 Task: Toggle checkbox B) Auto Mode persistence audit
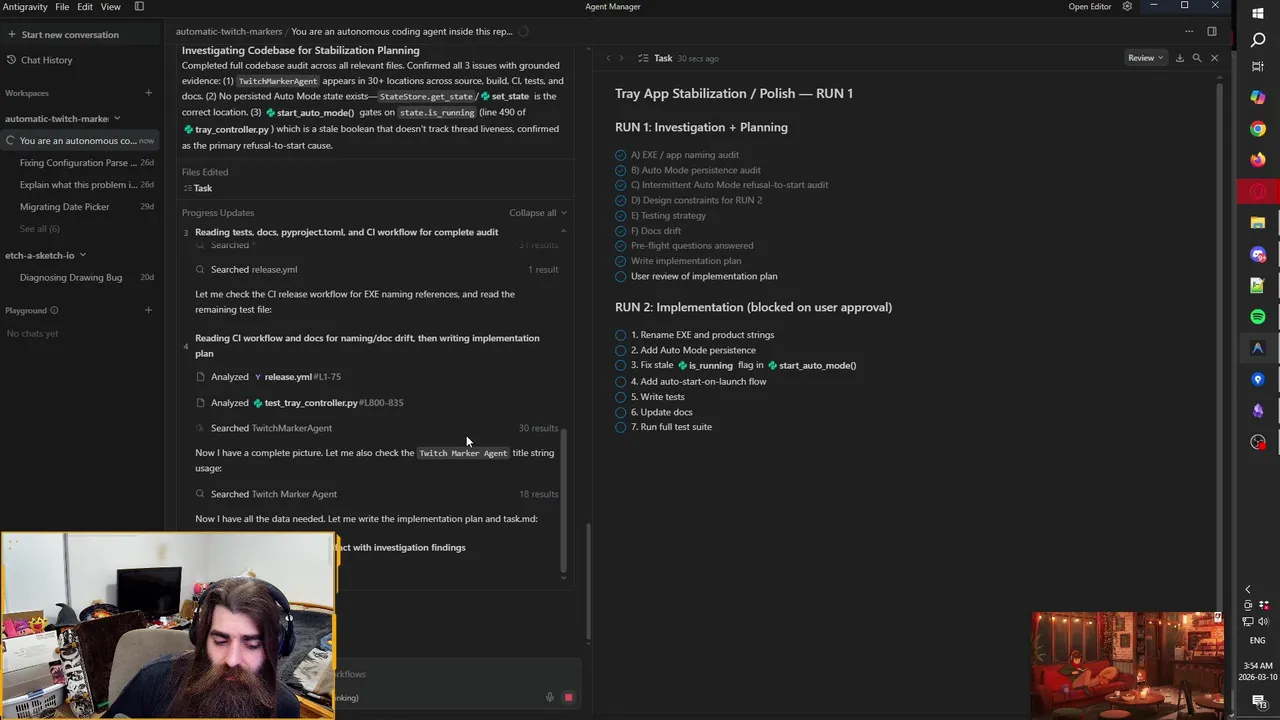tap(621, 170)
